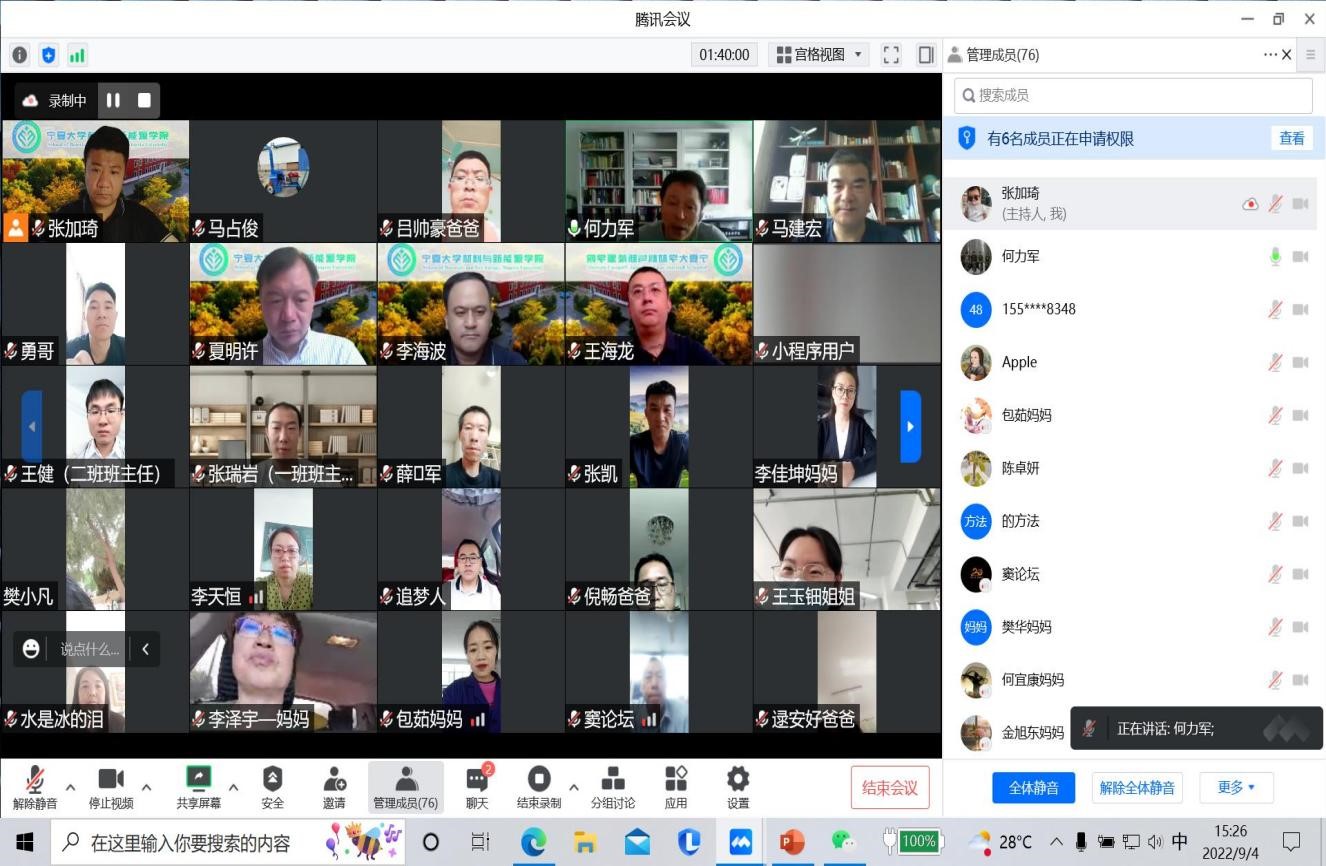Screen dimensions: 1326x866
Task: Enter full screen mode
Action: pyautogui.click(x=891, y=55)
